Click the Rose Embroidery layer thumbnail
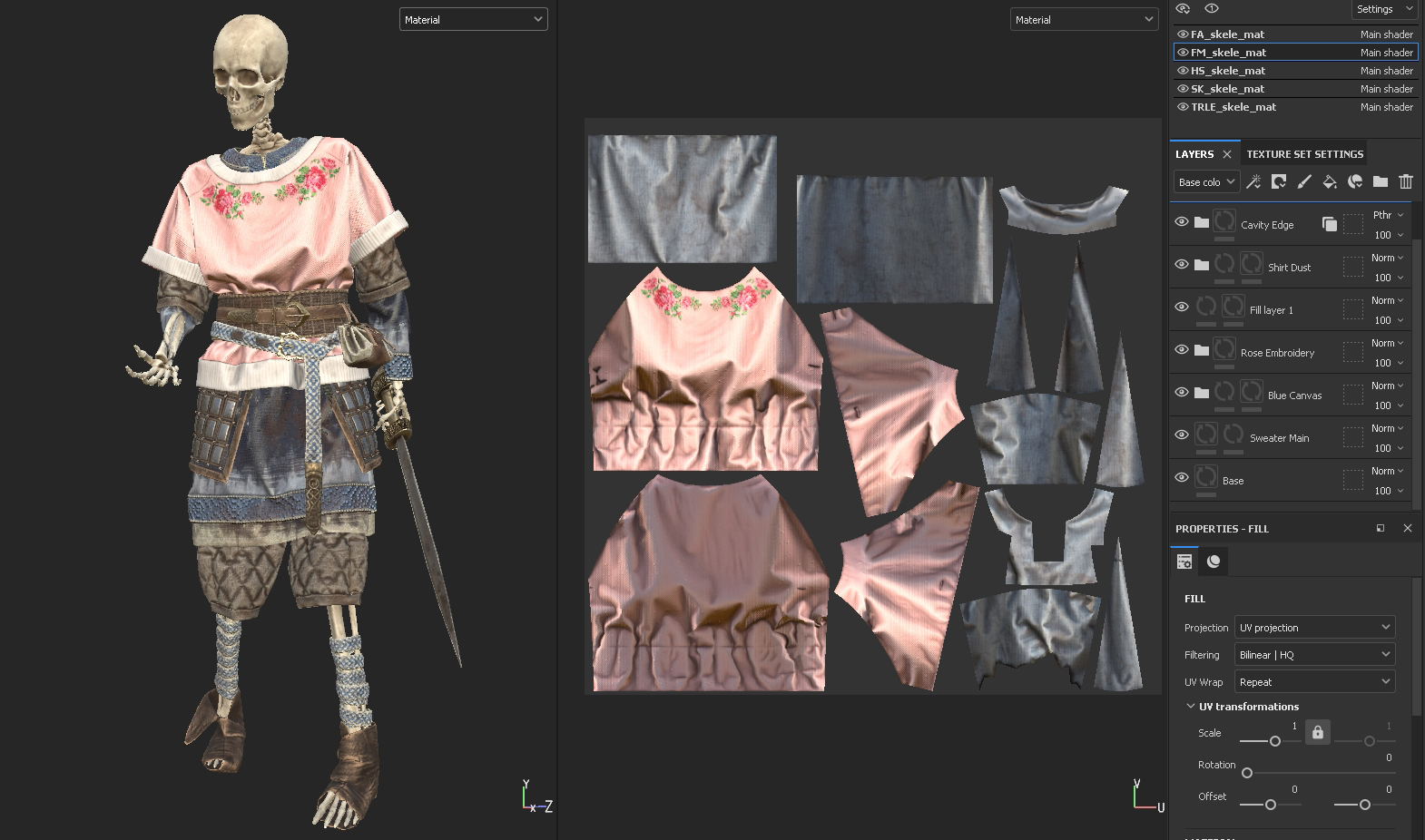The image size is (1425, 840). coord(1224,349)
